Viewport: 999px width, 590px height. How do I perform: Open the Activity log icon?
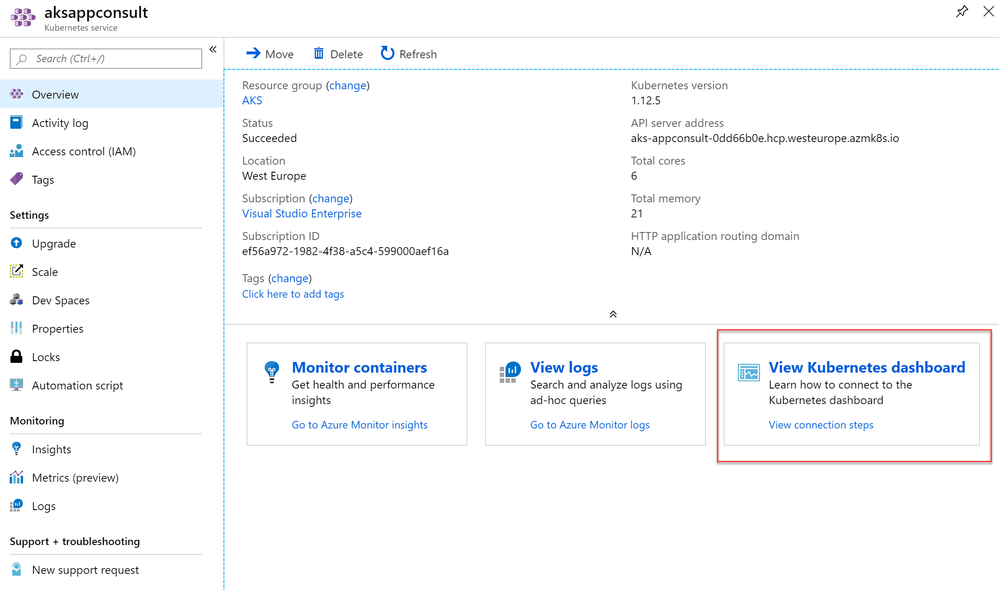(17, 122)
